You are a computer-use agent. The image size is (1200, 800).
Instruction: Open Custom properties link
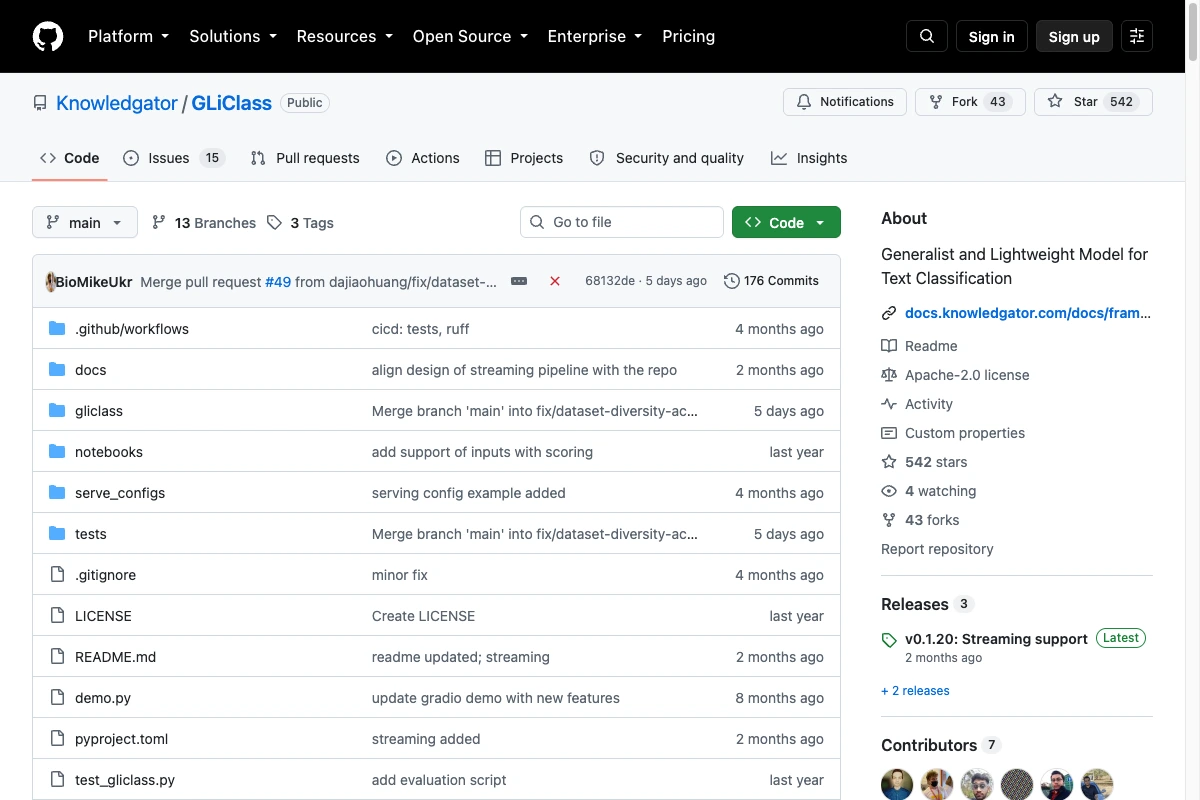953,433
